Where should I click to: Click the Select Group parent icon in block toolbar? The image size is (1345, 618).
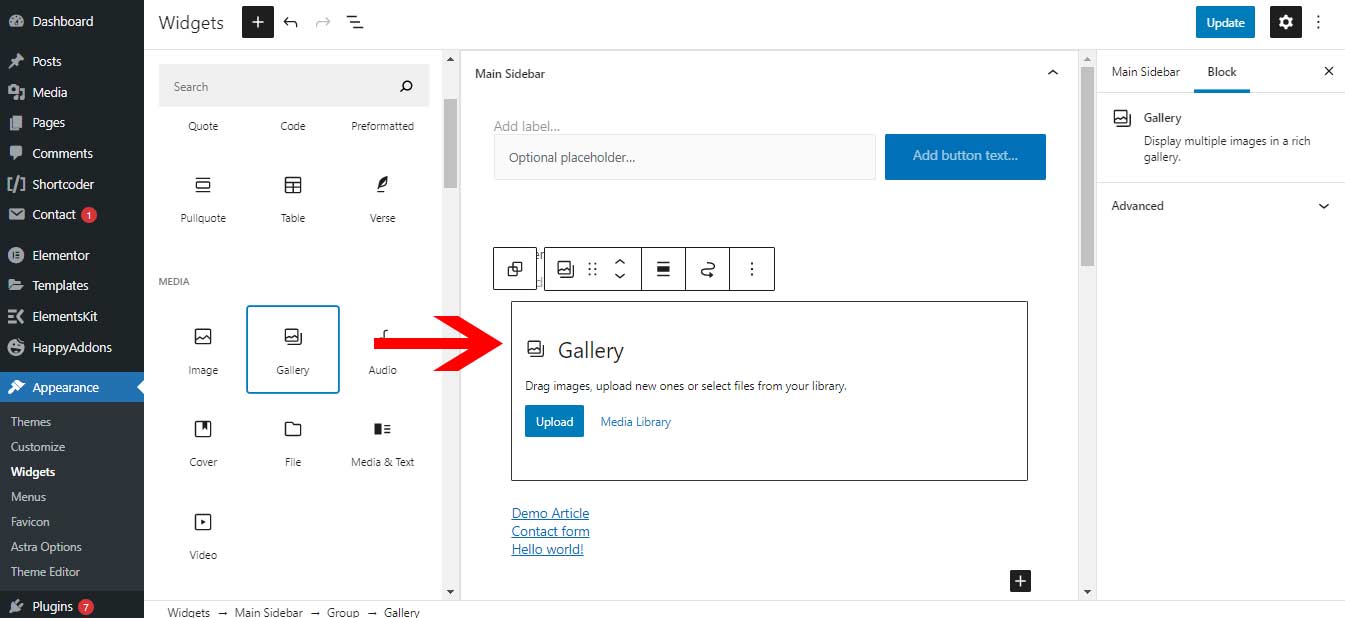pos(515,269)
